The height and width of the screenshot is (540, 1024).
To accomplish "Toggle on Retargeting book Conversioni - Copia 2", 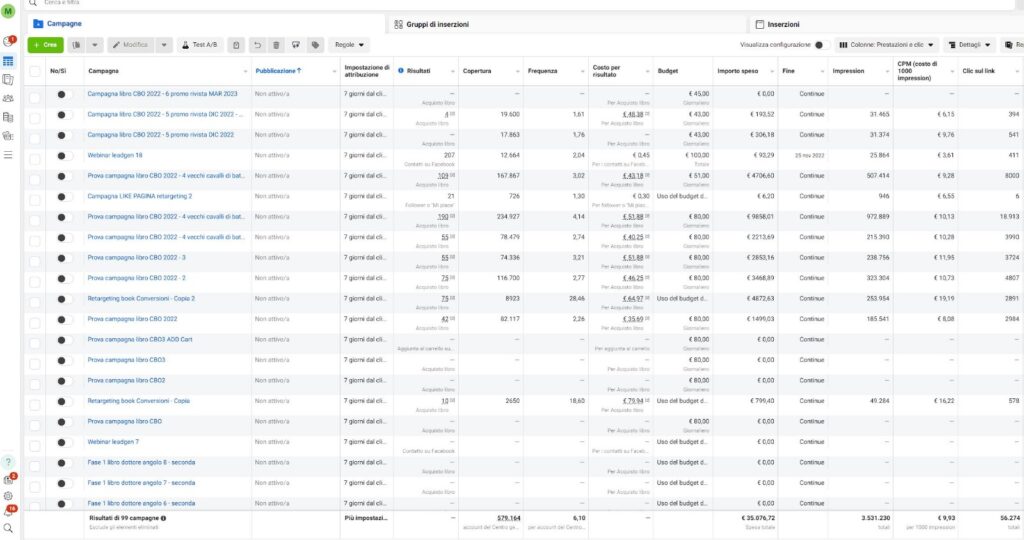I will (64, 299).
